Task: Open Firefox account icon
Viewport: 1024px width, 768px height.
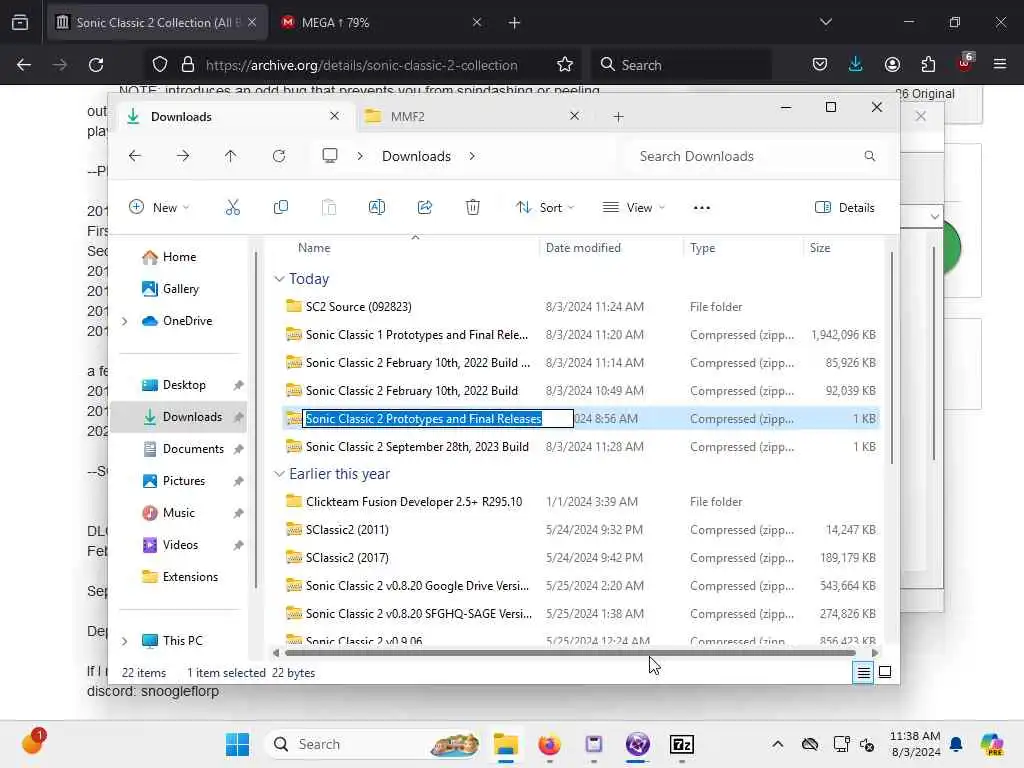Action: [892, 64]
